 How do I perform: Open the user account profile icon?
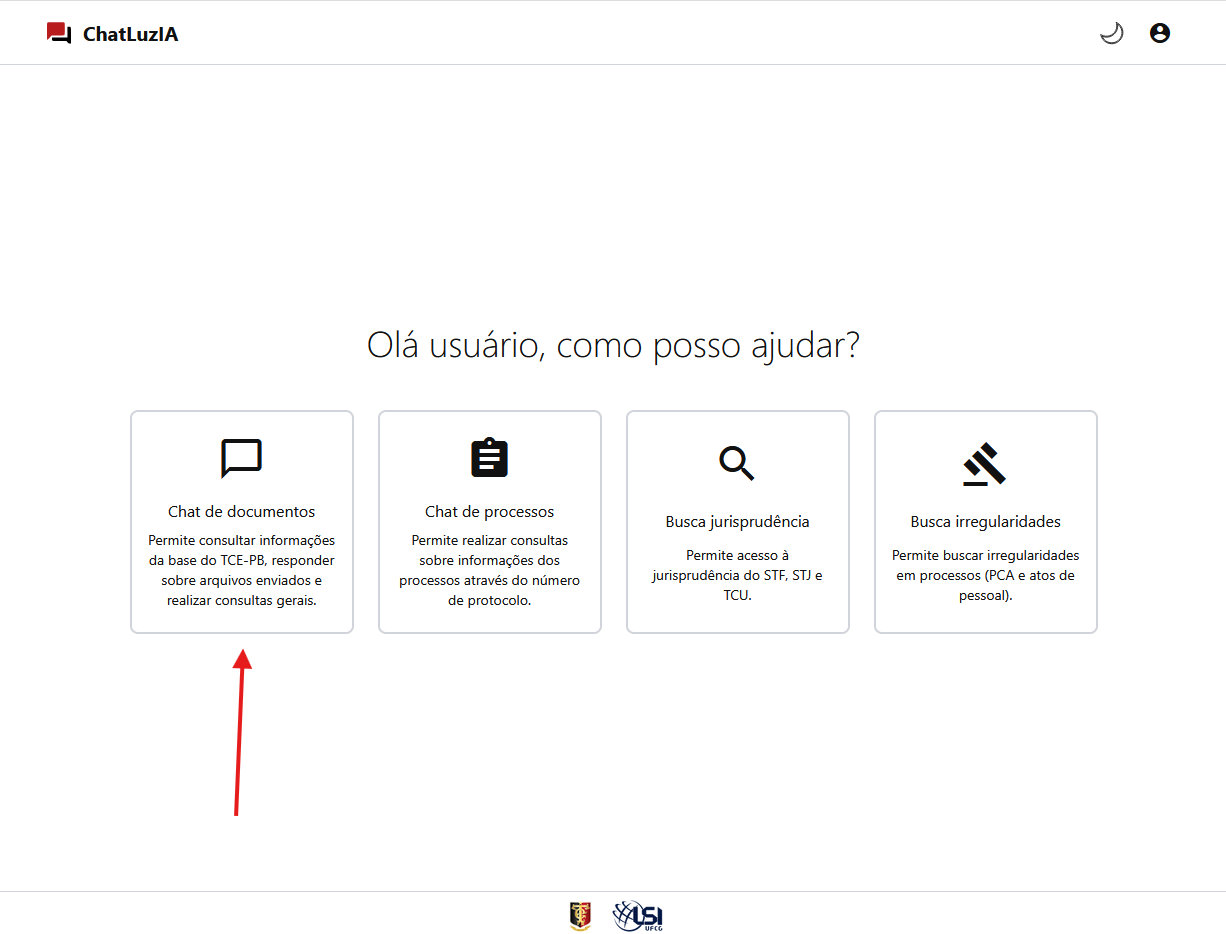(1159, 33)
